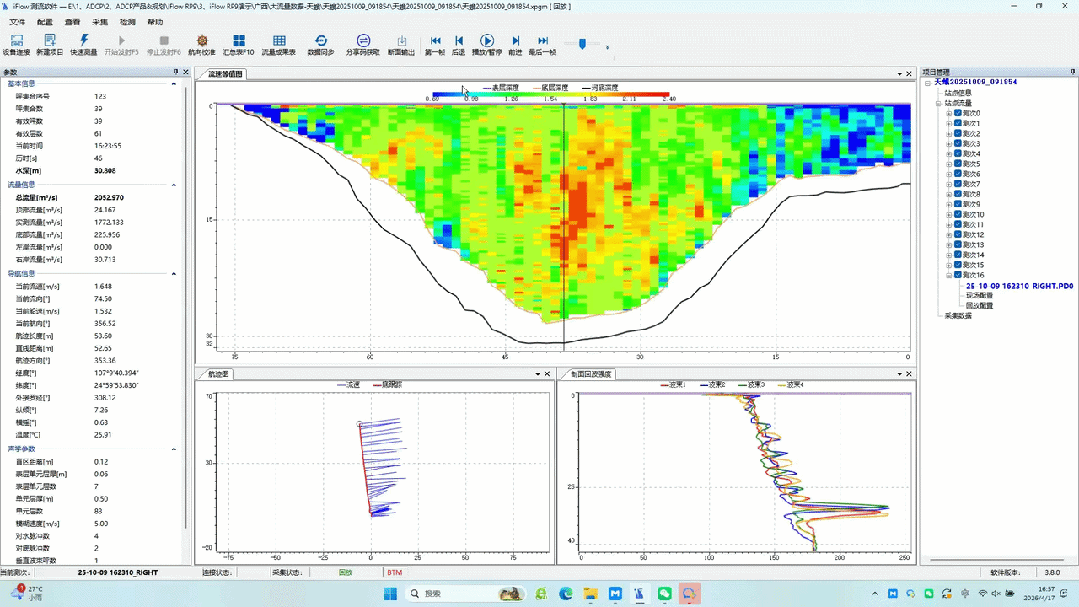Open the 检测 menu
Screen dimensions: 1079x607
click(x=127, y=22)
